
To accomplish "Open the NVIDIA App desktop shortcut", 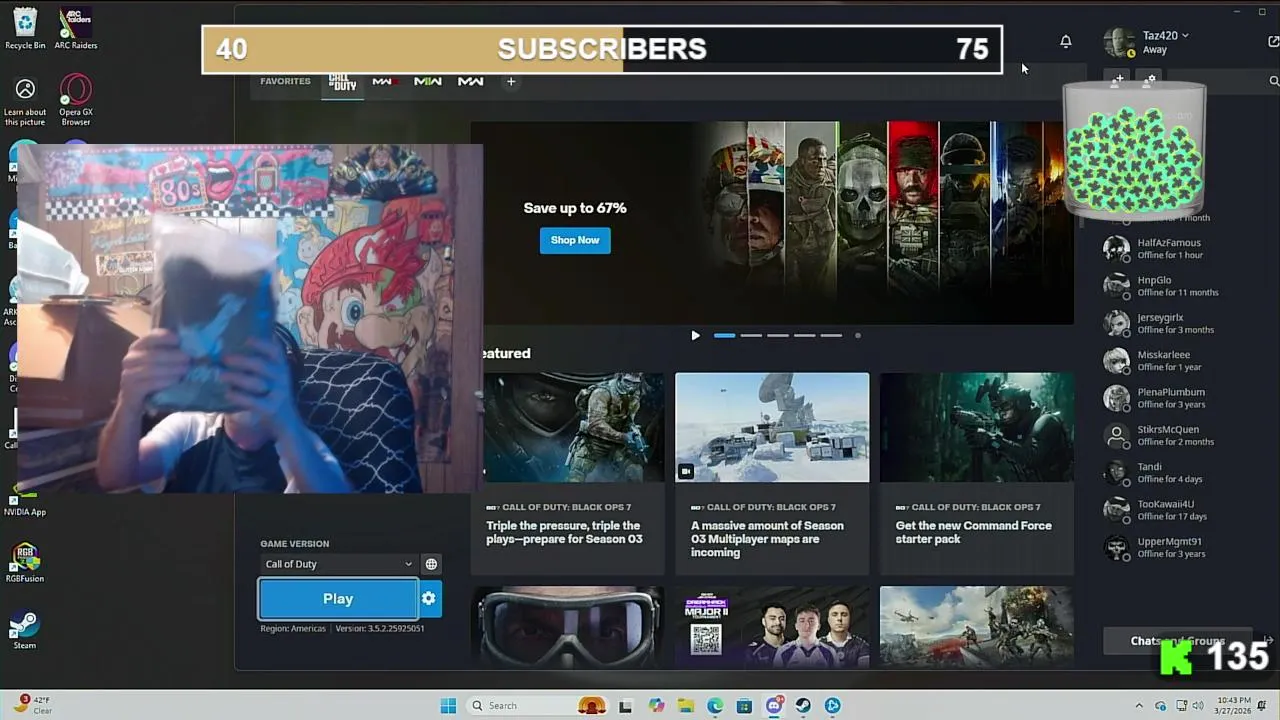I will 25,500.
